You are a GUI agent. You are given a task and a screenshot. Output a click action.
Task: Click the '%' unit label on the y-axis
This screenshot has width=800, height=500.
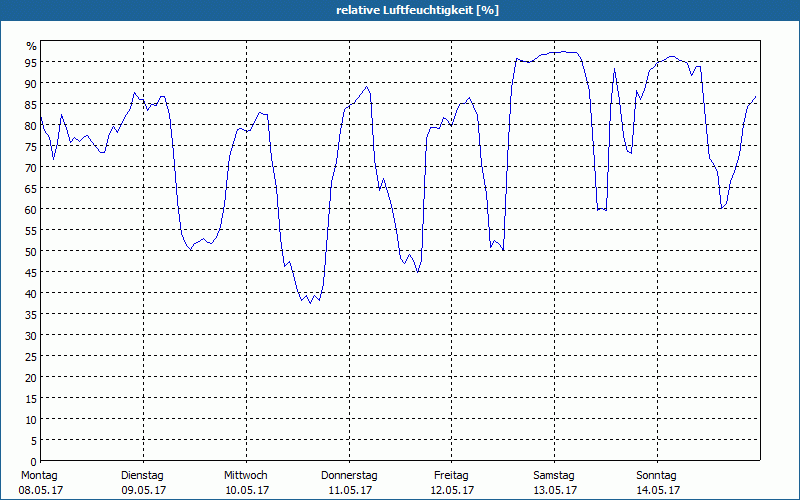[x=32, y=46]
